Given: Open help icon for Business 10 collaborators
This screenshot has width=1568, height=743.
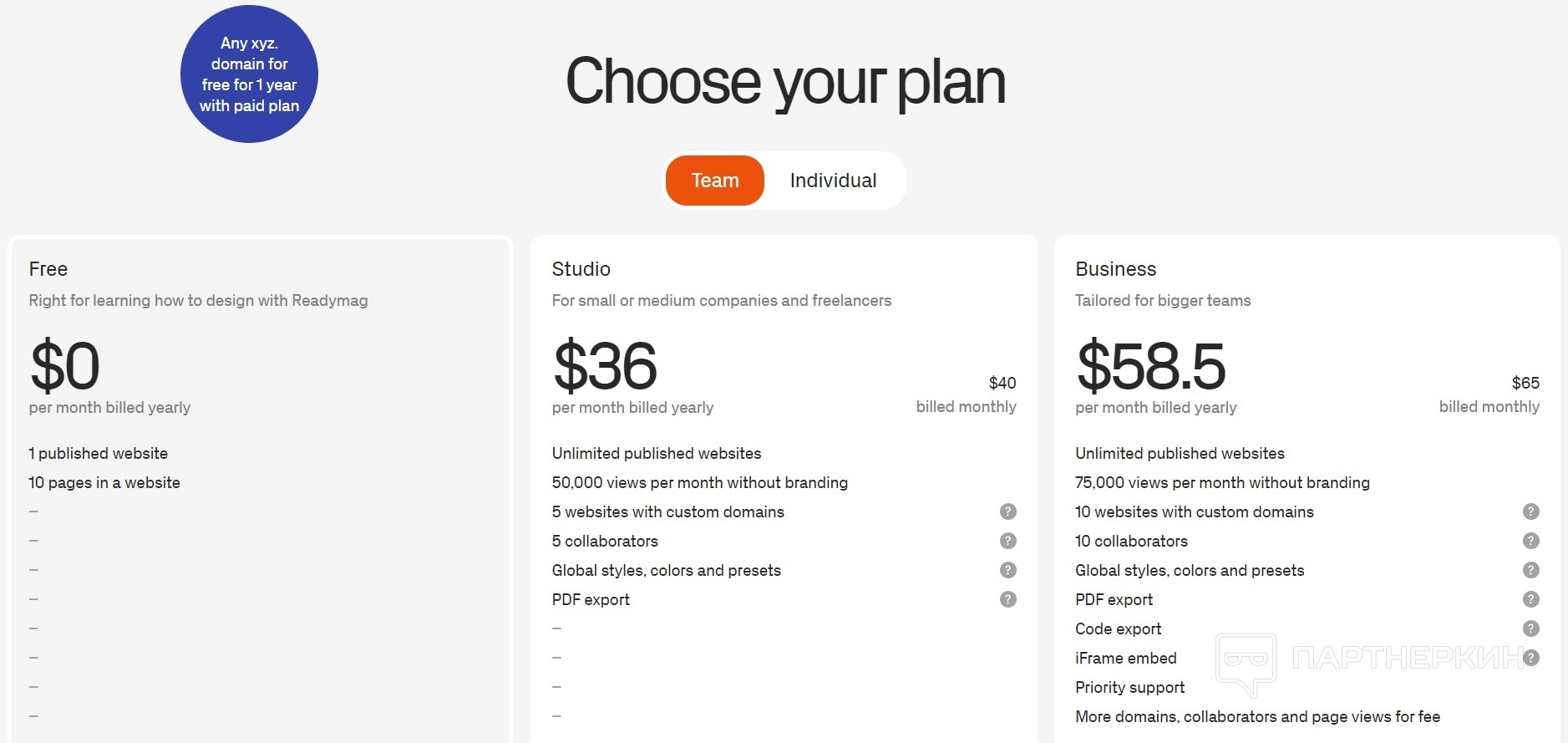Looking at the screenshot, I should (x=1530, y=541).
